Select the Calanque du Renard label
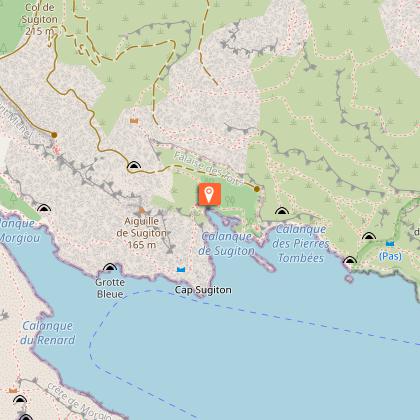This screenshot has width=420, height=420. (x=47, y=333)
